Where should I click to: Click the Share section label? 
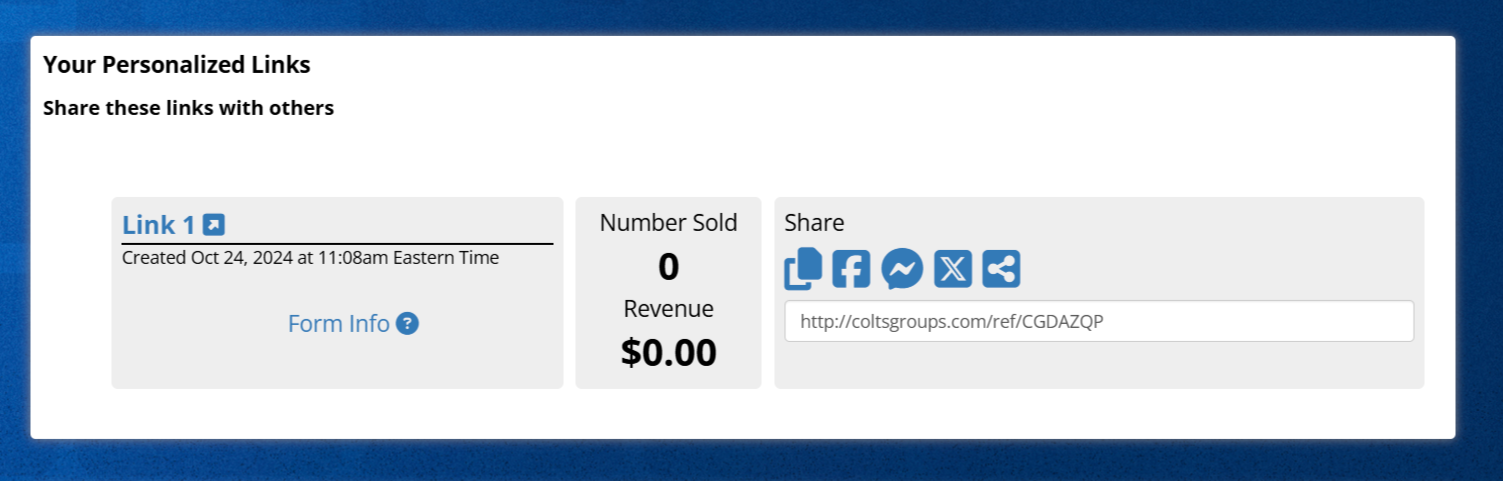click(814, 223)
